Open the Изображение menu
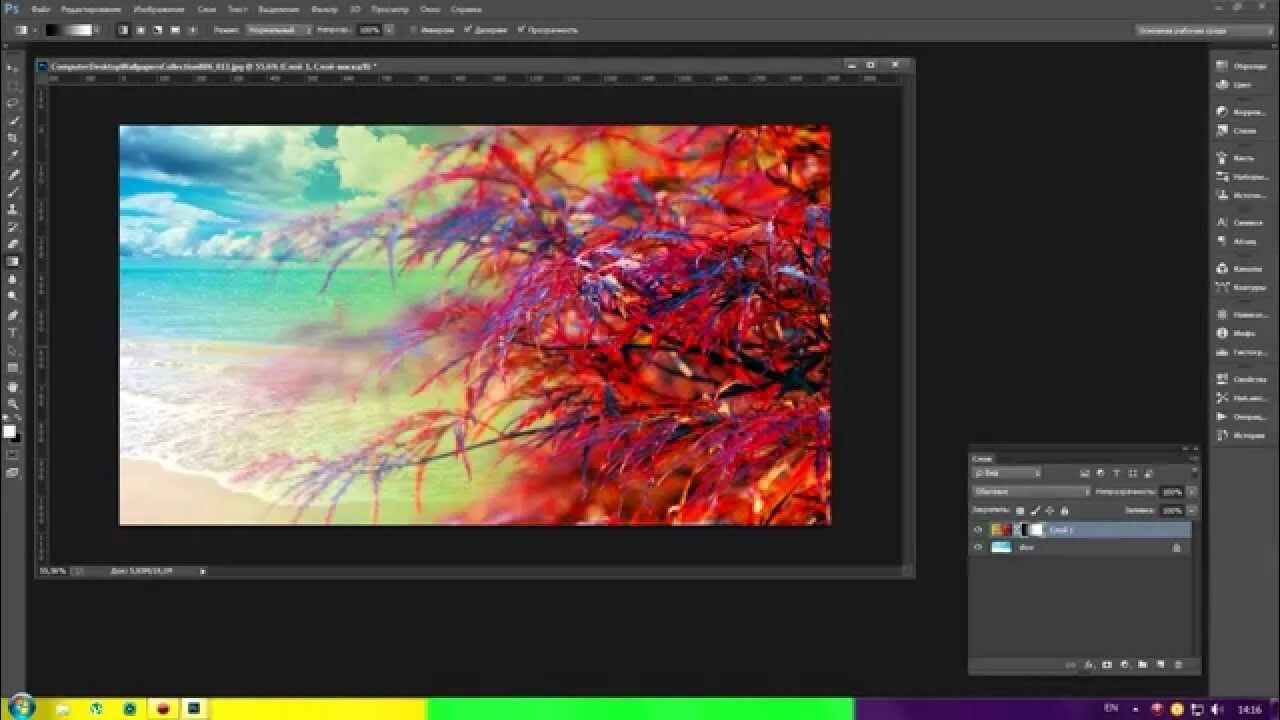Screen dimensions: 1280x720 [x=159, y=9]
